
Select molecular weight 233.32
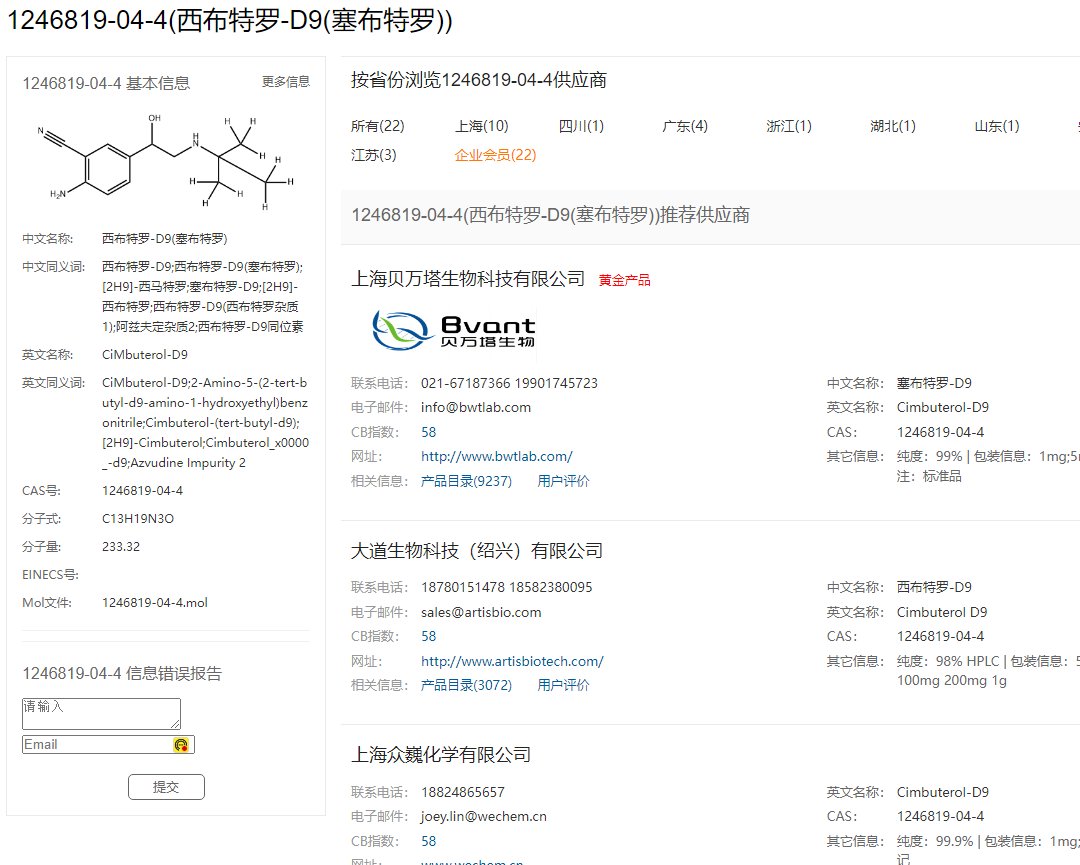pos(121,547)
